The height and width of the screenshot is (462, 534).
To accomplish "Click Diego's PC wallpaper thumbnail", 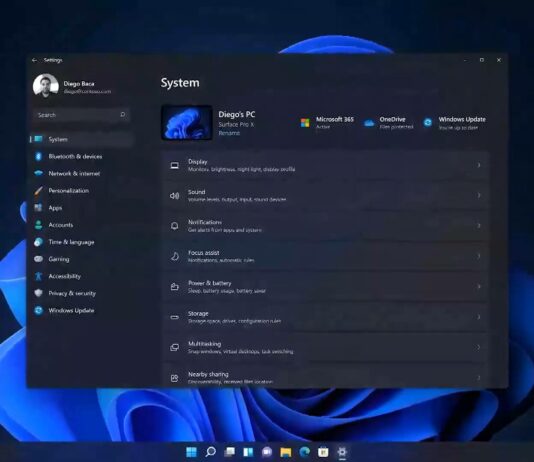I will 187,123.
